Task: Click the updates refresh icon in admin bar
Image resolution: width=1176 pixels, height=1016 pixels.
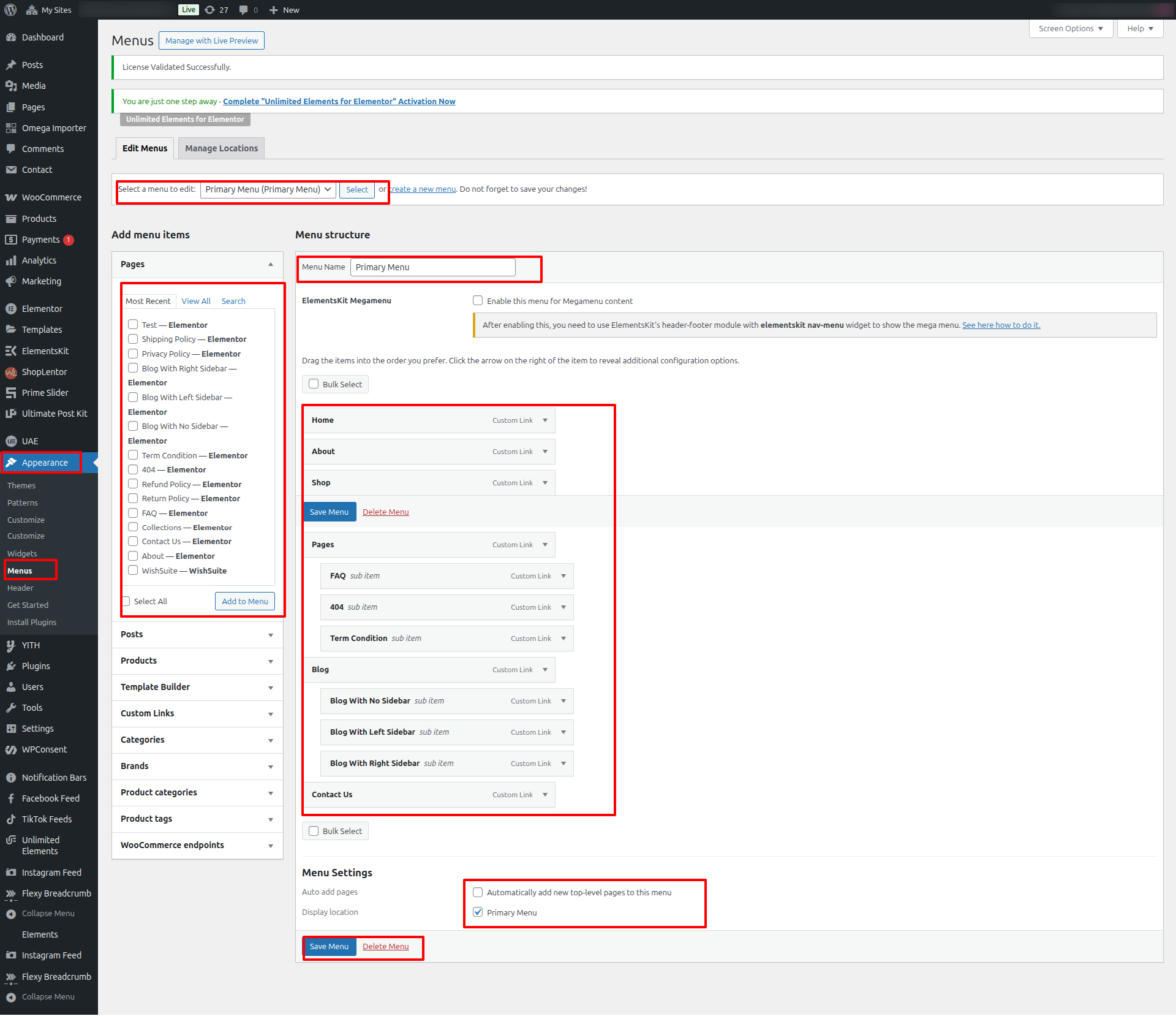Action: [210, 10]
